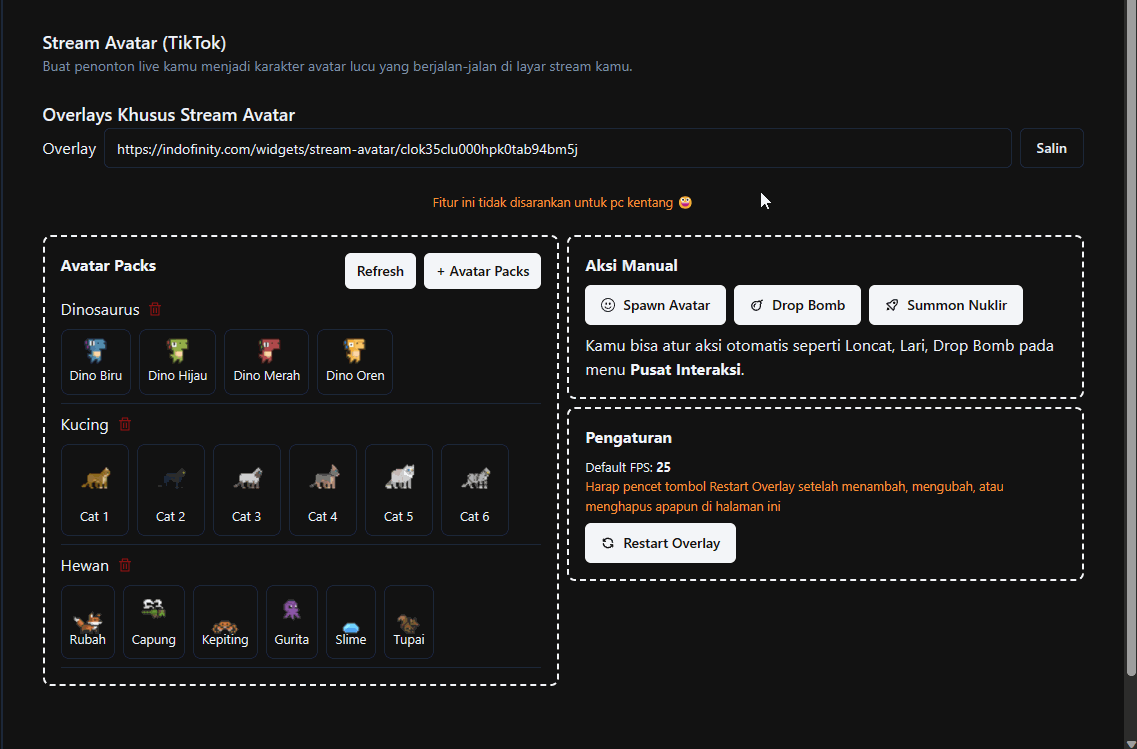Image resolution: width=1137 pixels, height=749 pixels.
Task: Copy overlay URL with Salin button
Action: (x=1051, y=148)
